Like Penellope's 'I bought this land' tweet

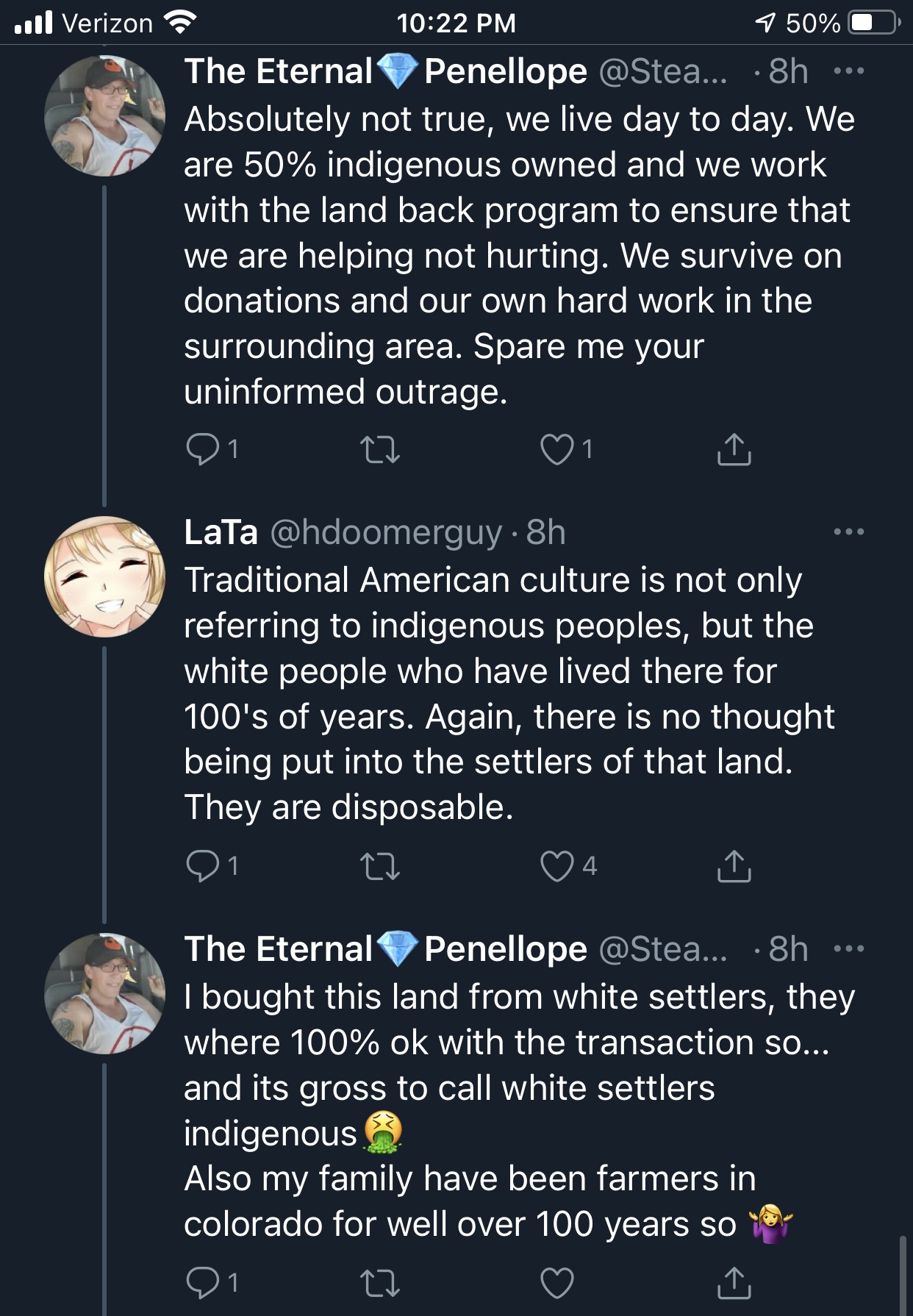557,1283
